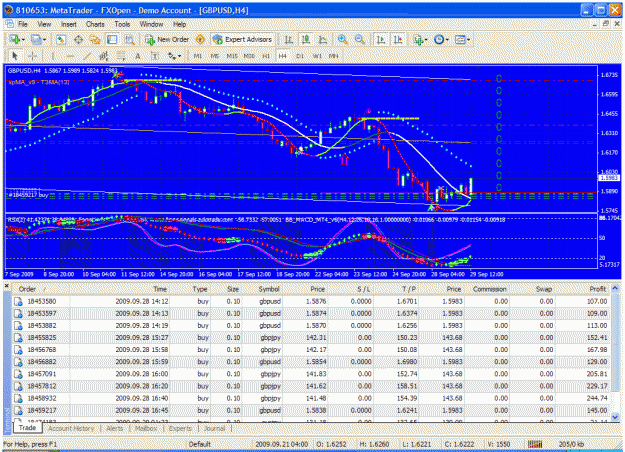
Task: Draw a vertical line tool
Action: pyautogui.click(x=53, y=56)
